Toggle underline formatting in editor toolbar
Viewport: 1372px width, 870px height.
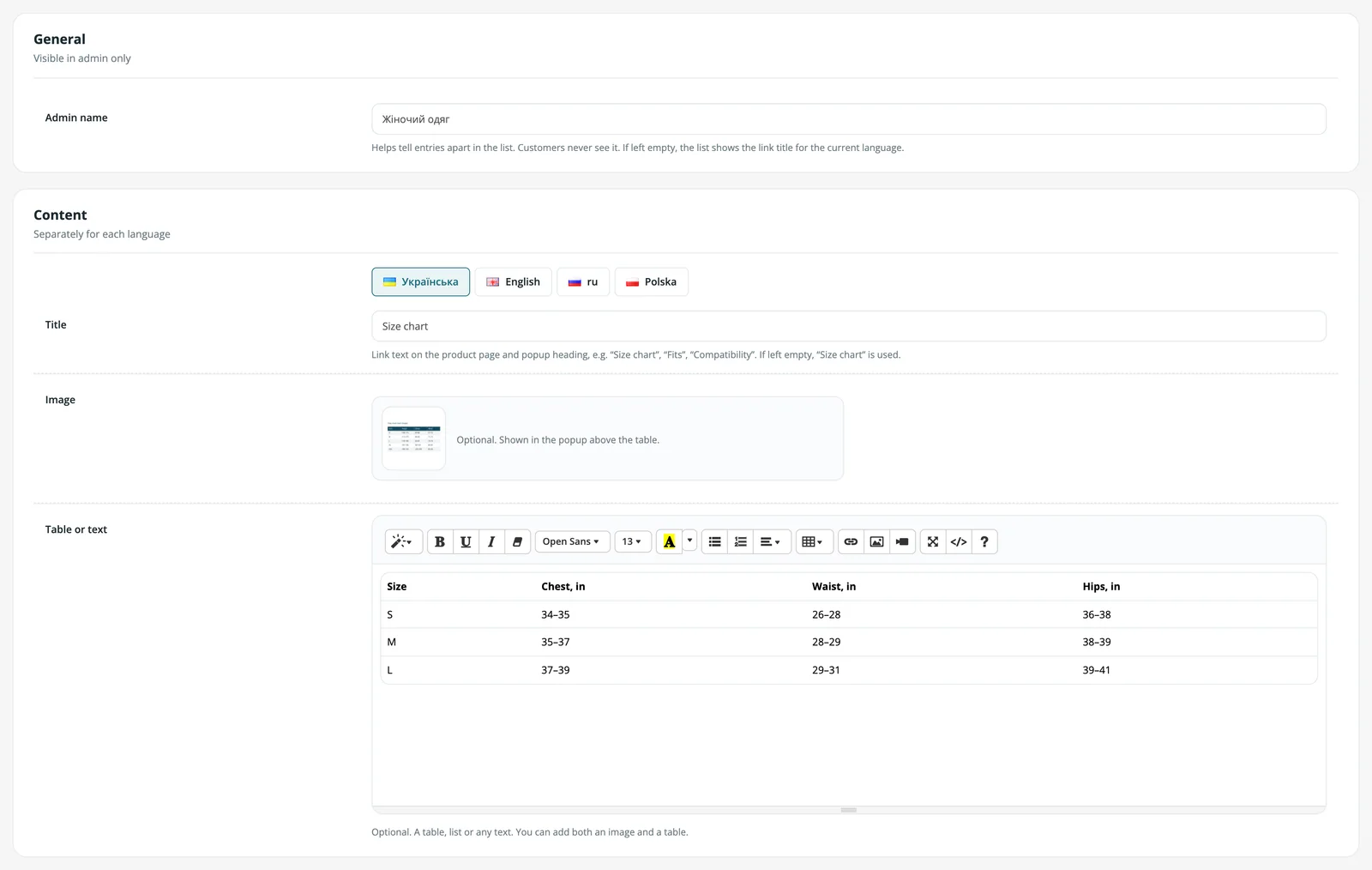[x=466, y=541]
